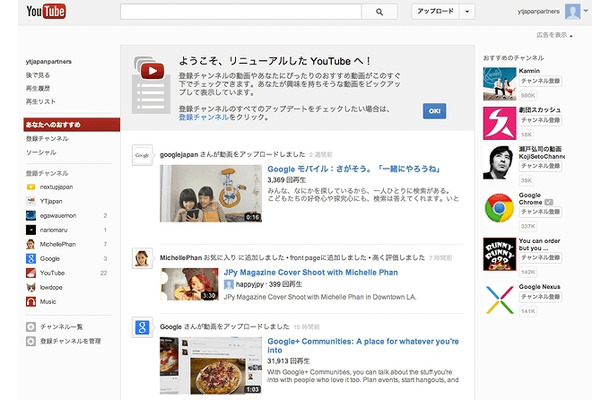
Task: Select the あなたへのおすすめ tab
Action: 72,125
